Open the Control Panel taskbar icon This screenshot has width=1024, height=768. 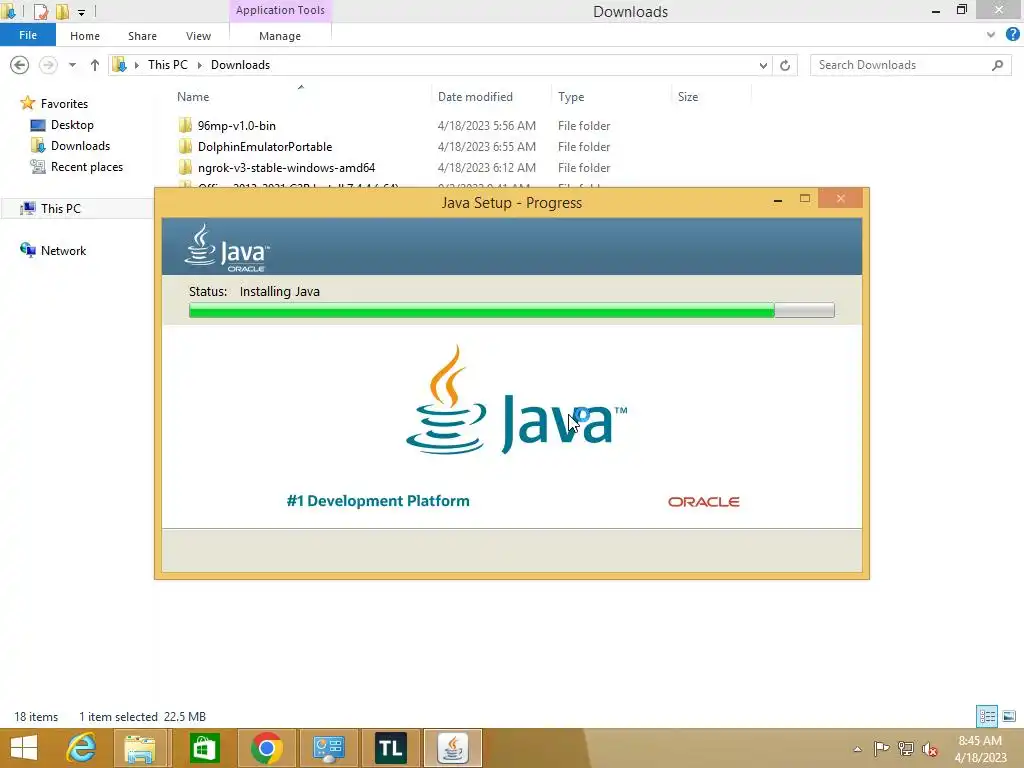click(x=328, y=748)
